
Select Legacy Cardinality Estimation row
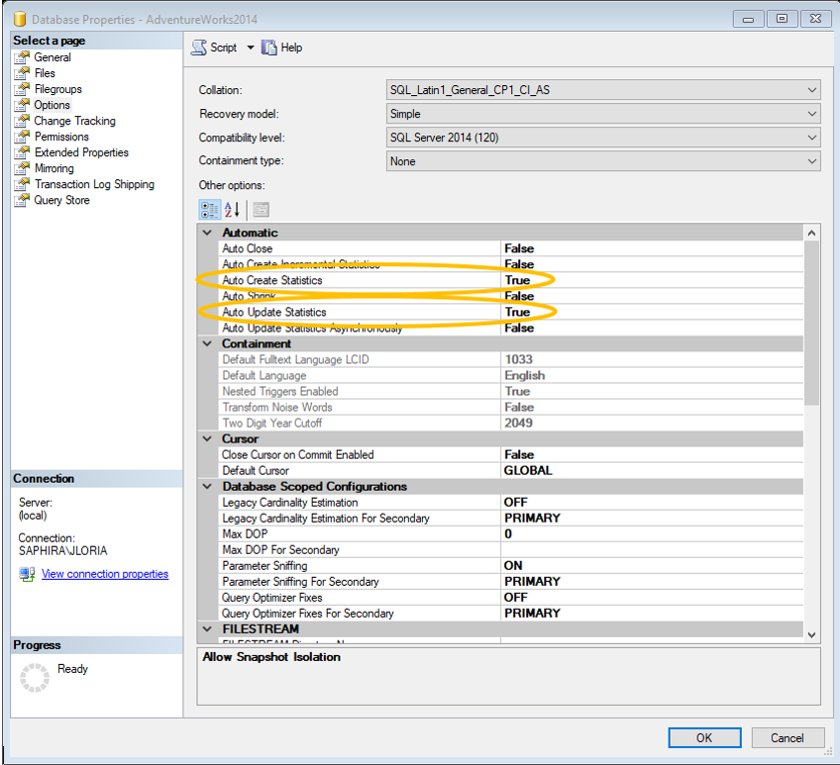click(511, 502)
